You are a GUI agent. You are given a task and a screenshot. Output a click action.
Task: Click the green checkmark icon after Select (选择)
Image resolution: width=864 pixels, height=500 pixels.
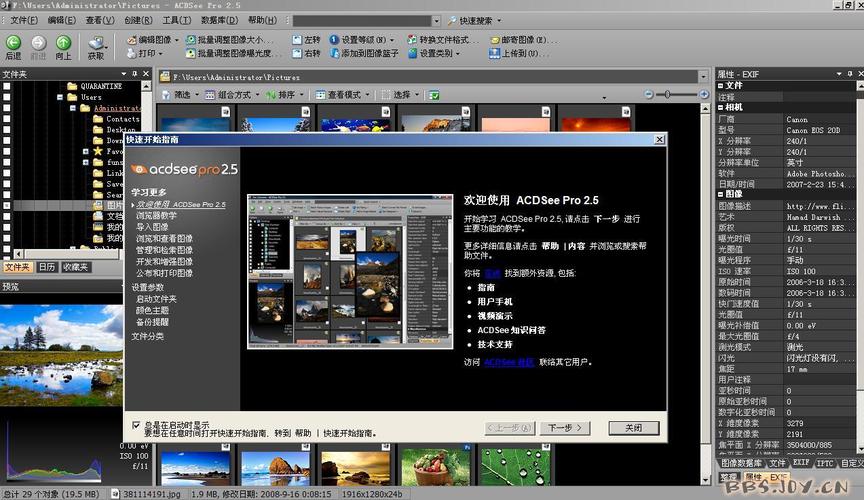[x=434, y=95]
